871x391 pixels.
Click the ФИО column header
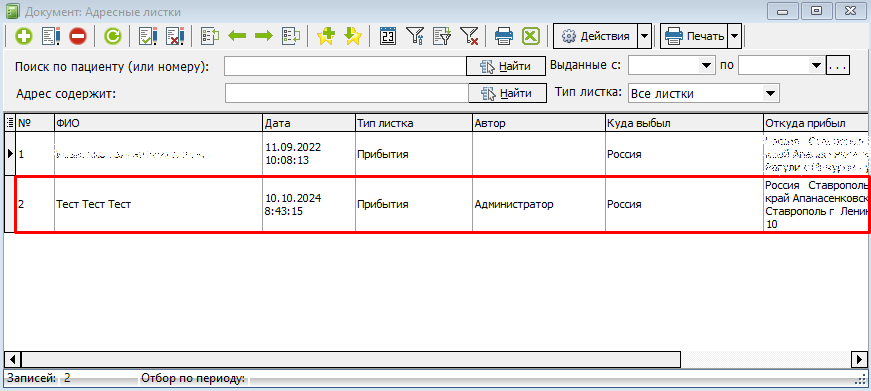pyautogui.click(x=158, y=123)
